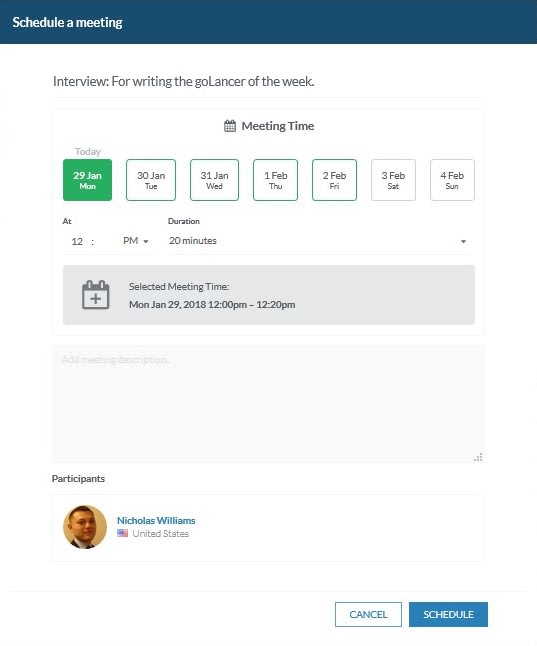Click the minutes field after the colon
This screenshot has height=646, width=537.
pos(106,241)
